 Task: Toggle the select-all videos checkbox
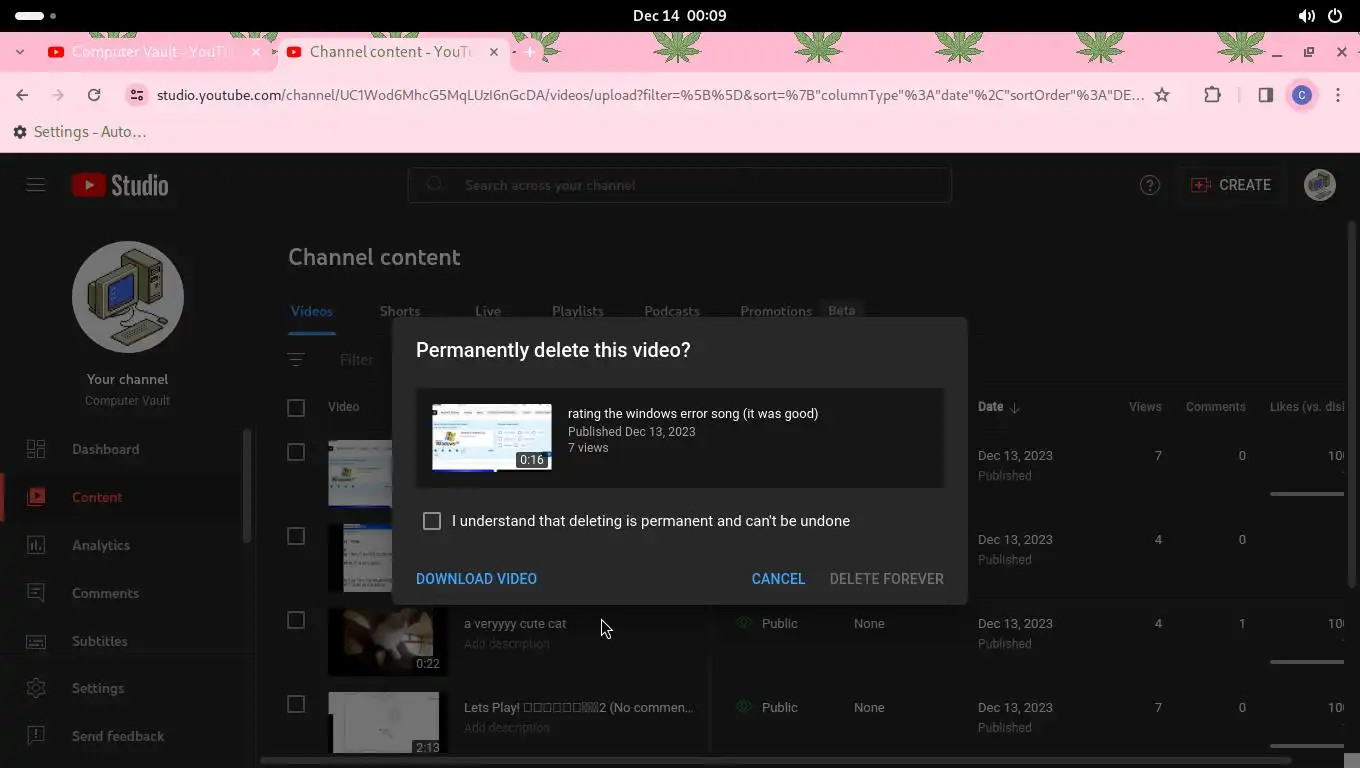[296, 407]
